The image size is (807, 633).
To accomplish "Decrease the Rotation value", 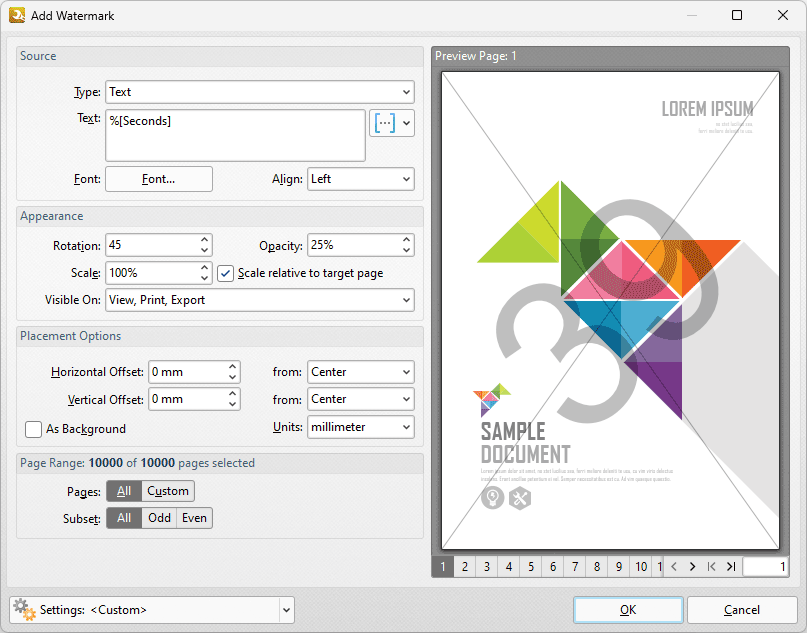I will [x=204, y=251].
